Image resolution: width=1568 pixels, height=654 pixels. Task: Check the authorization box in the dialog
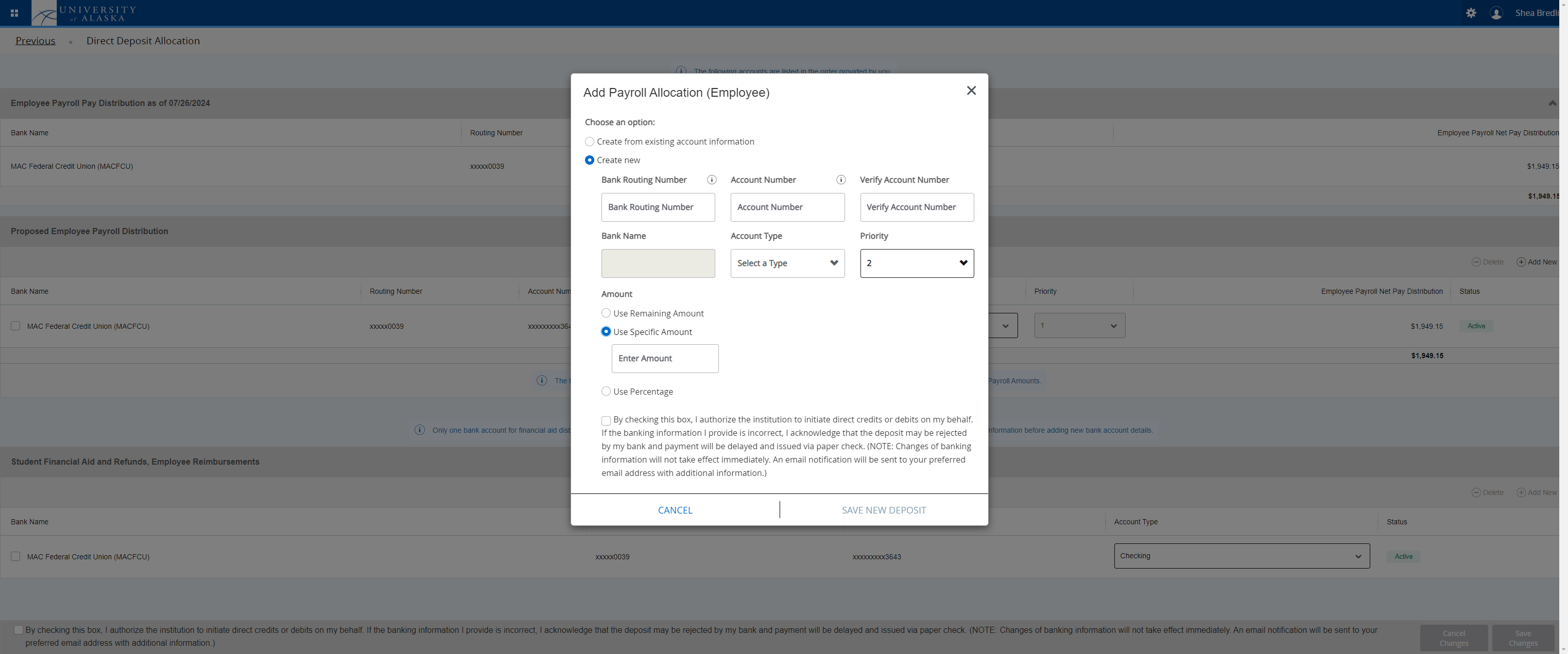(x=606, y=420)
